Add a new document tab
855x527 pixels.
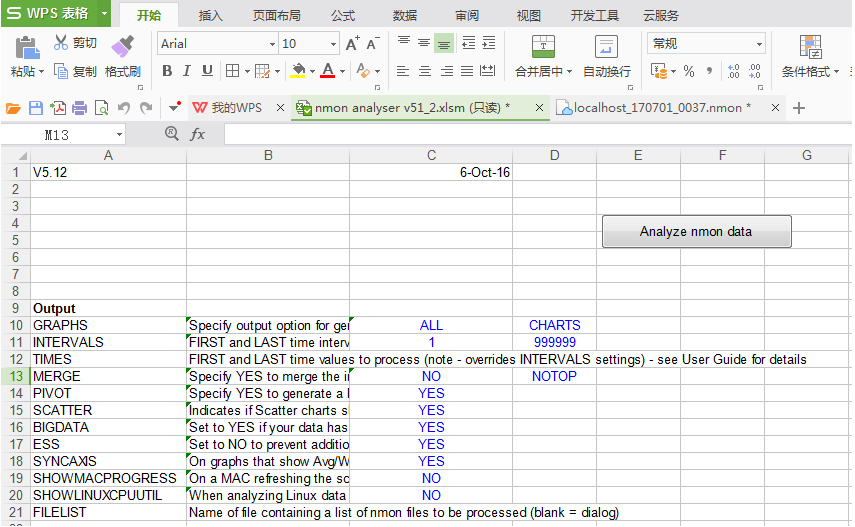click(x=799, y=108)
